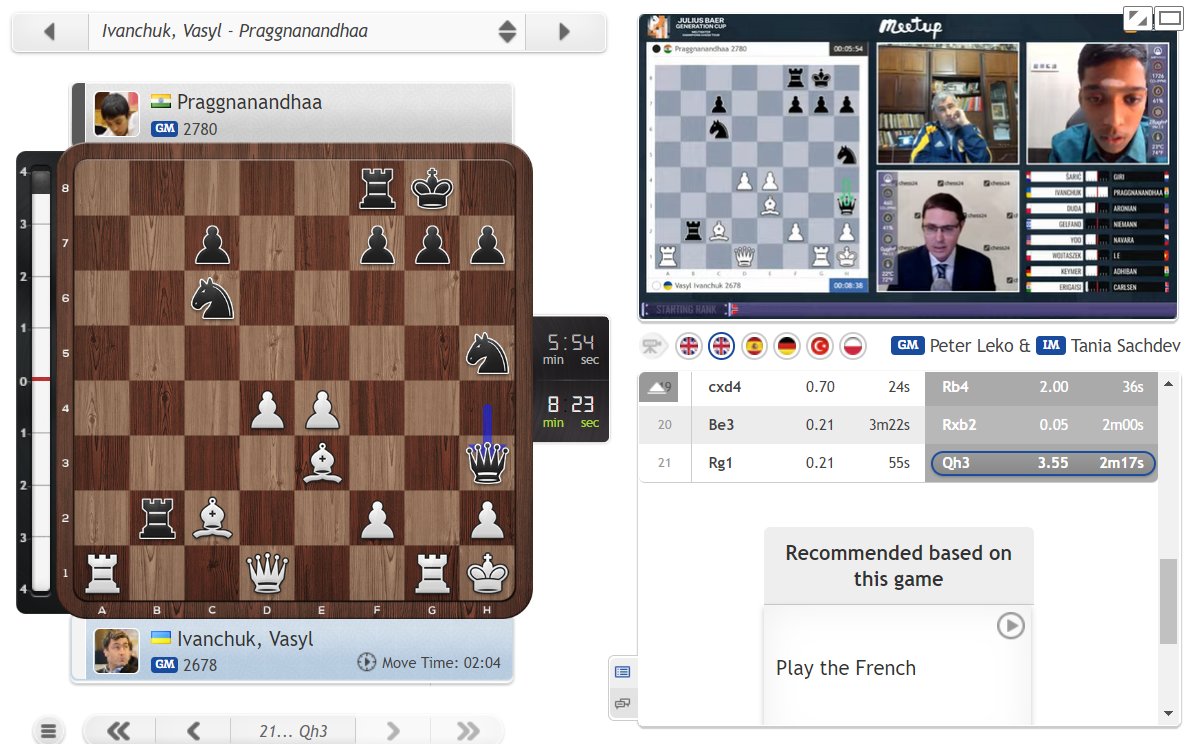Click the move list scroll up arrow
The image size is (1198, 744).
tap(1168, 383)
